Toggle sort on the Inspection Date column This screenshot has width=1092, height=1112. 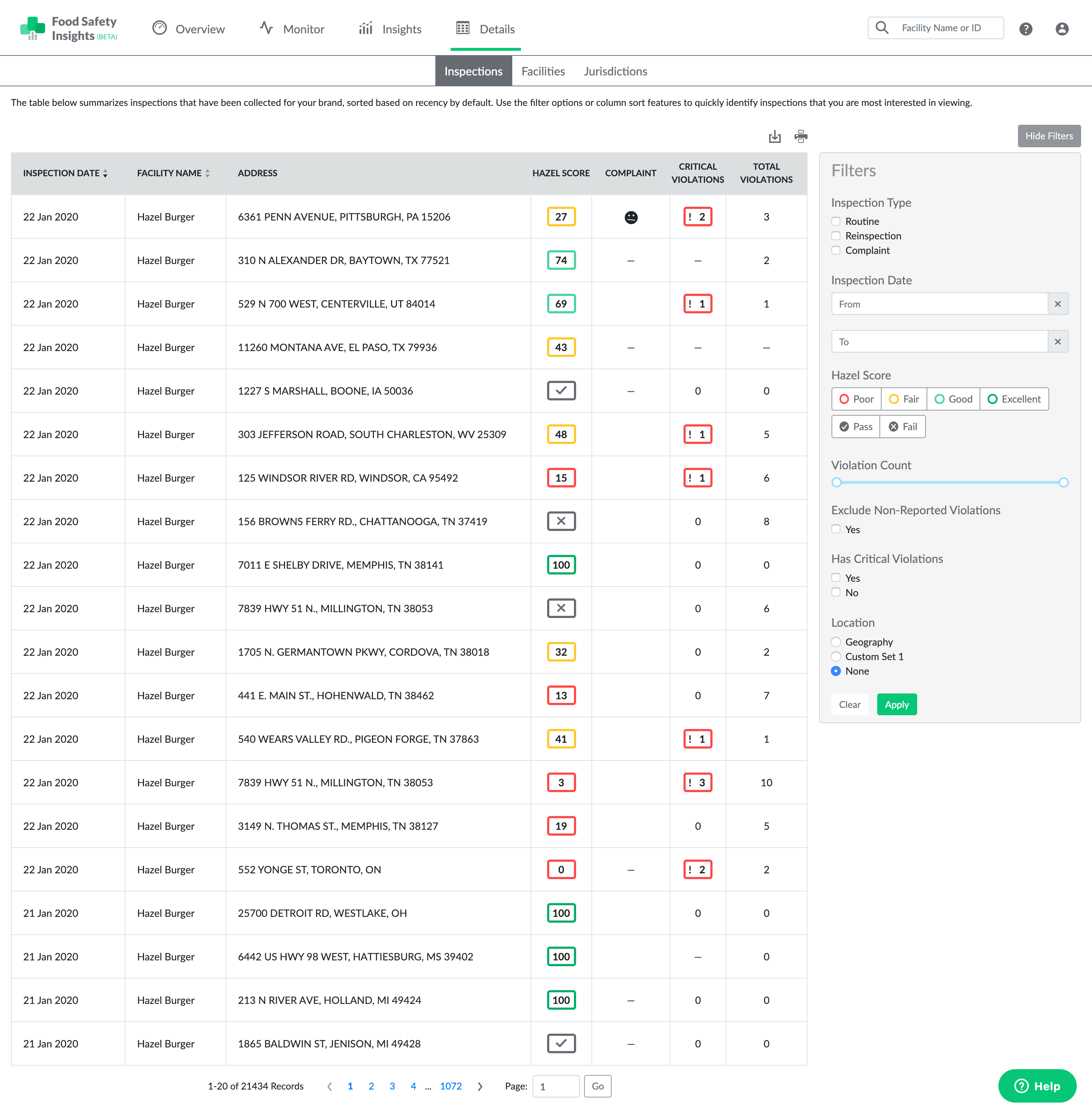tap(106, 173)
